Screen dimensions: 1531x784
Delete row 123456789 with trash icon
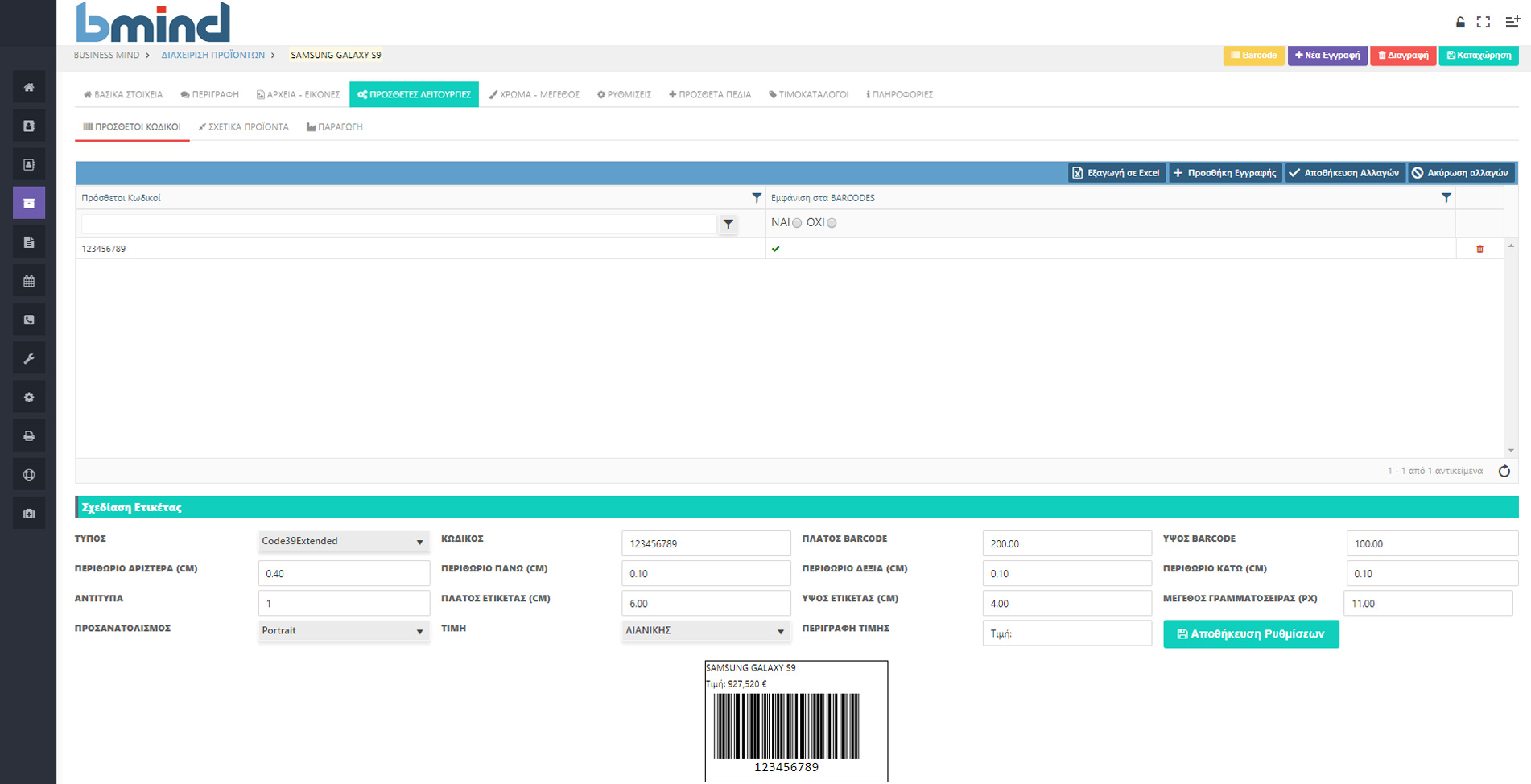[x=1479, y=249]
